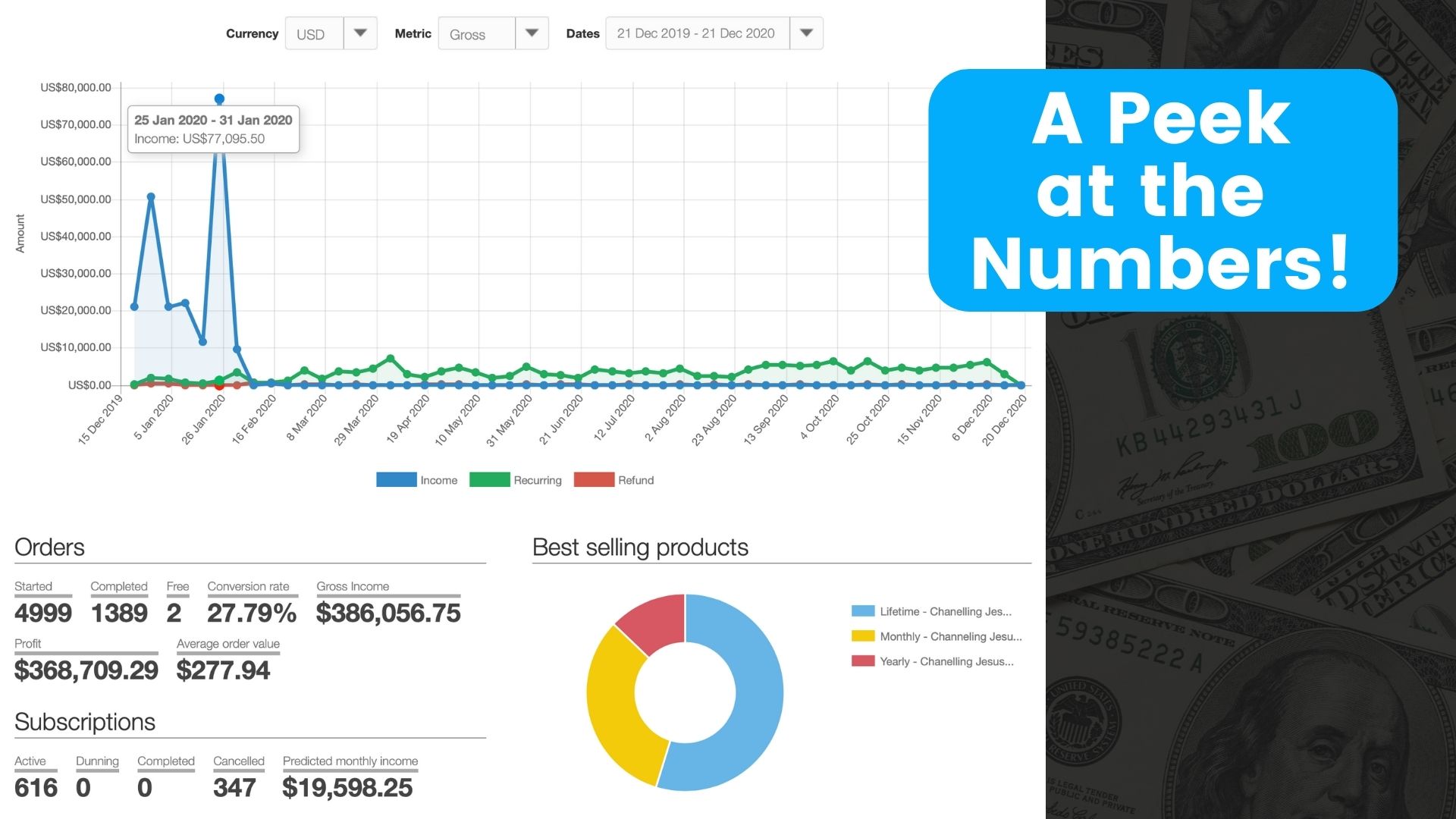Click the peak income data point at US$77,095.50
Image resolution: width=1456 pixels, height=819 pixels.
(219, 99)
